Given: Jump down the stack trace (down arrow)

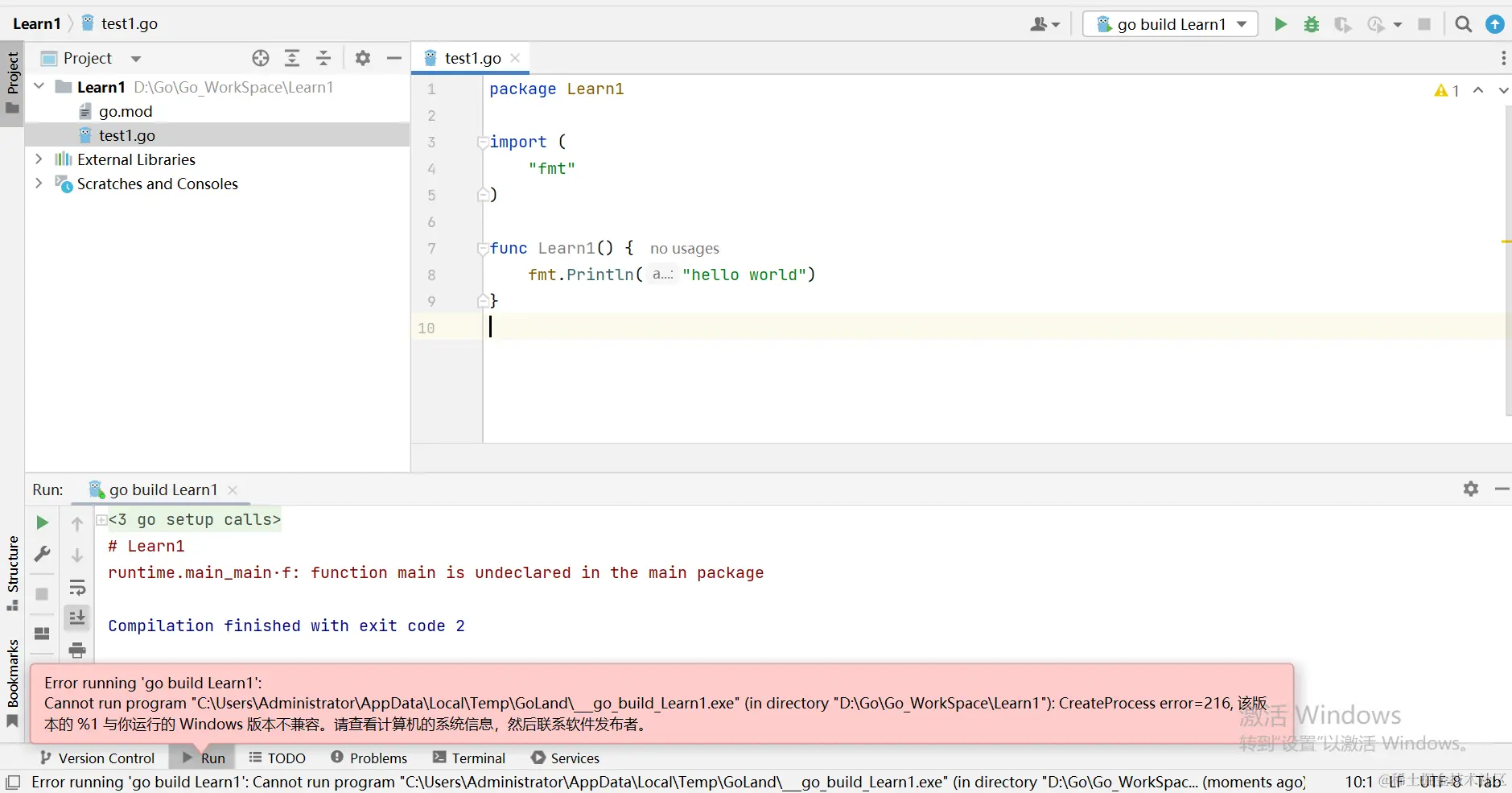Looking at the screenshot, I should point(77,556).
